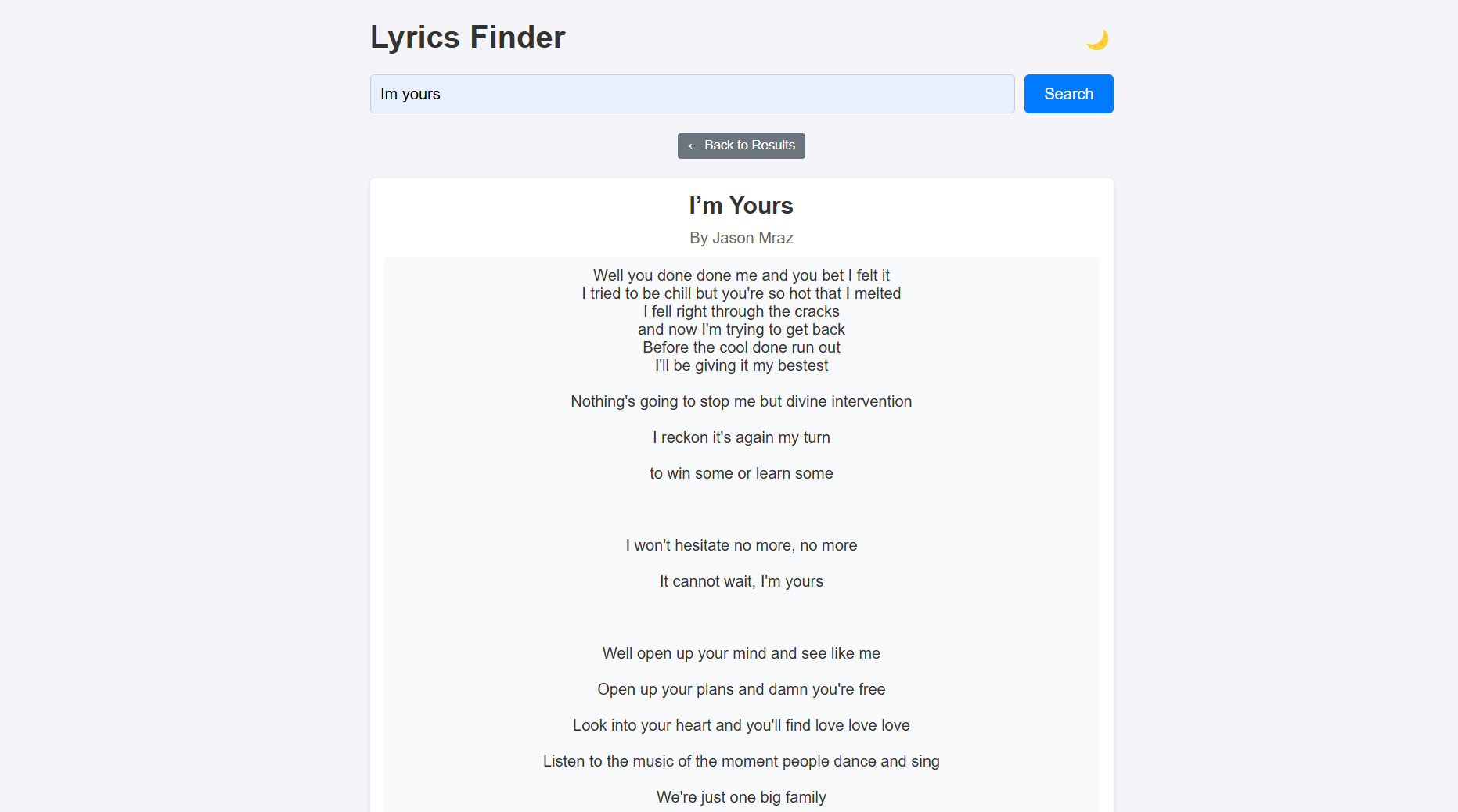
Task: Click the Lyrics Finder page title
Action: click(x=467, y=37)
